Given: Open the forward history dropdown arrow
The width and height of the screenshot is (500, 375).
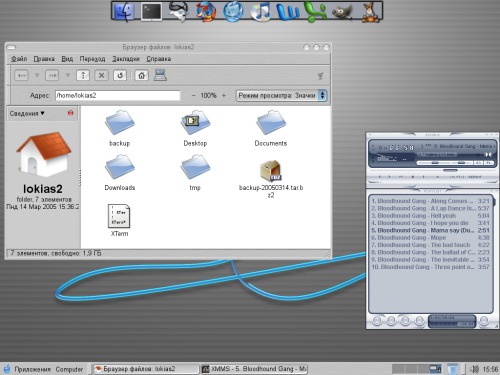Looking at the screenshot, I should (x=68, y=75).
